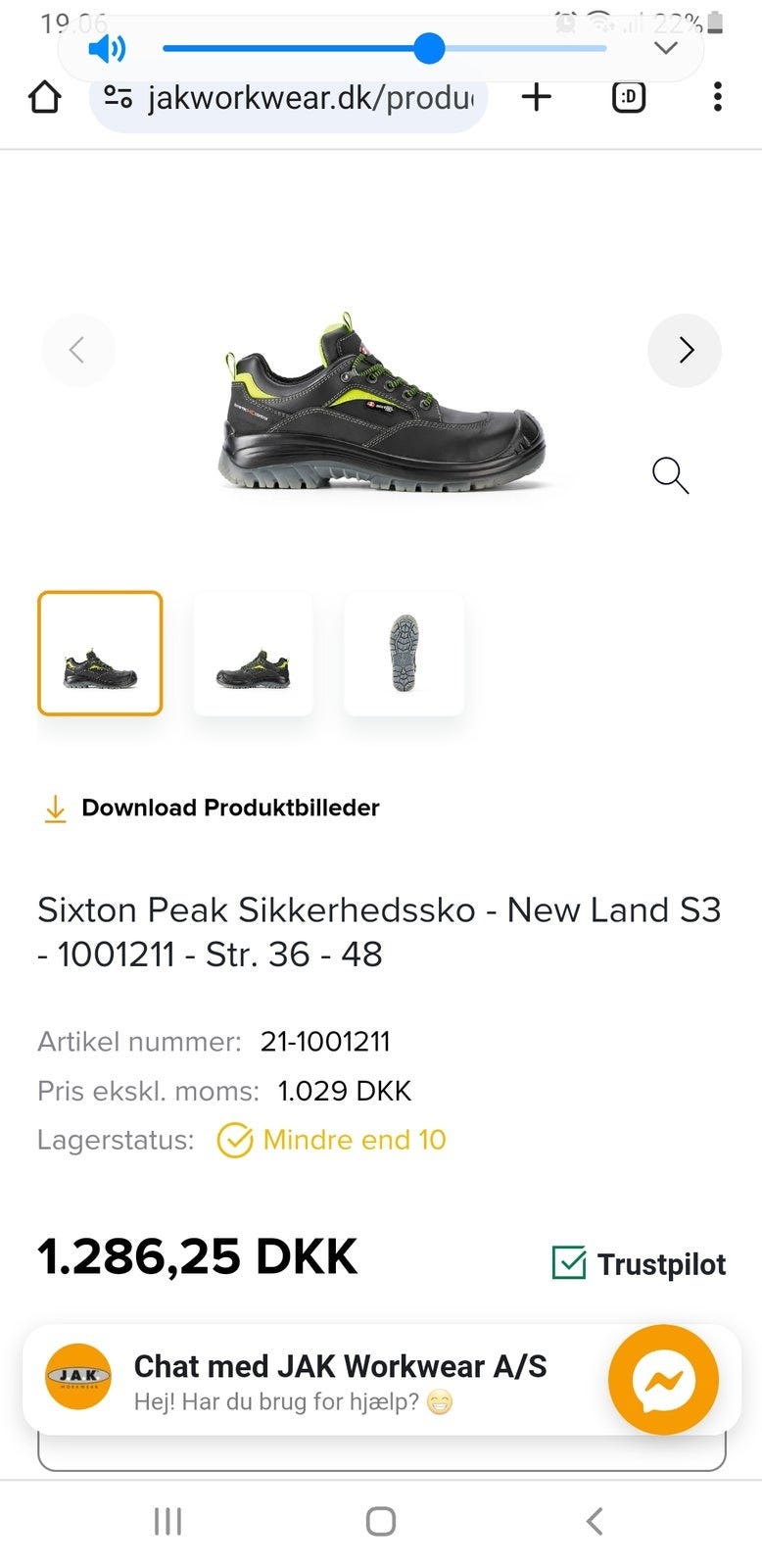
Task: Tap the Android recent apps button
Action: pyautogui.click(x=167, y=1521)
